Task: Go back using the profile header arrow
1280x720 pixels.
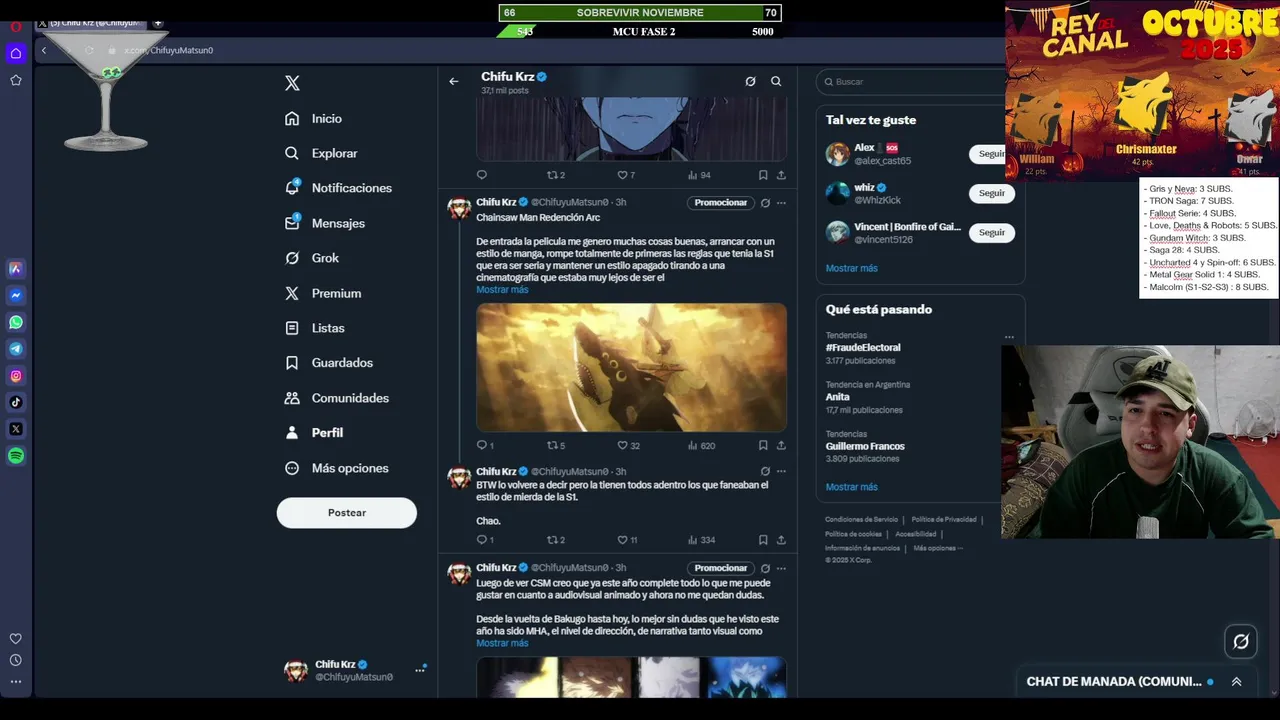Action: click(x=454, y=81)
